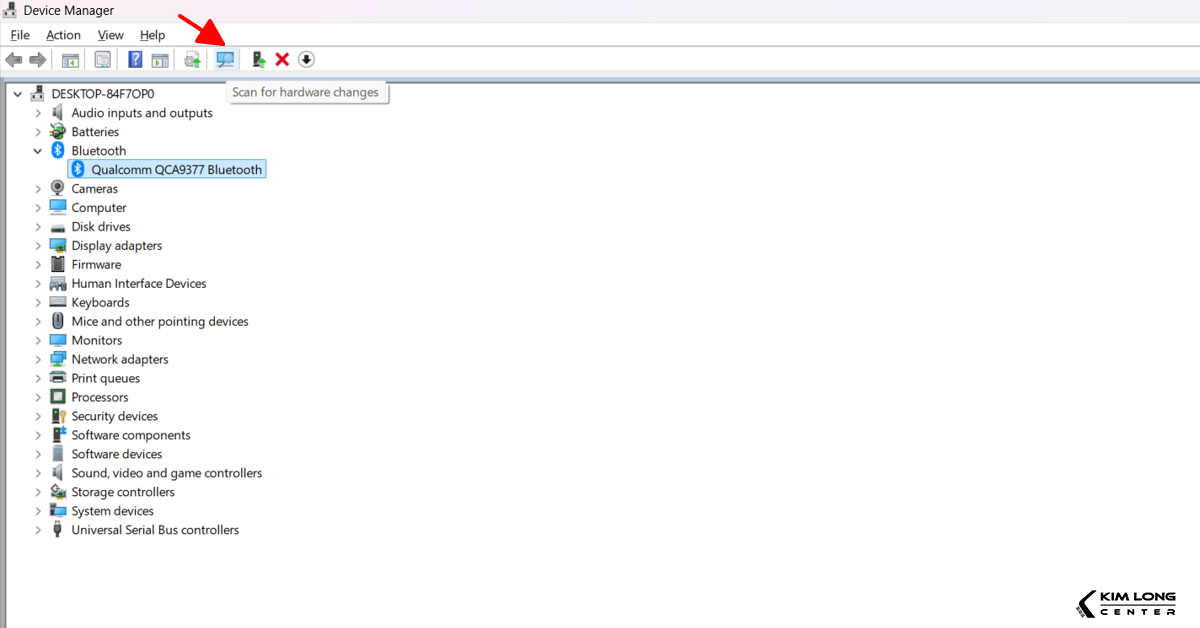Activate Scan for hardware changes
The height and width of the screenshot is (628, 1200).
tap(225, 59)
